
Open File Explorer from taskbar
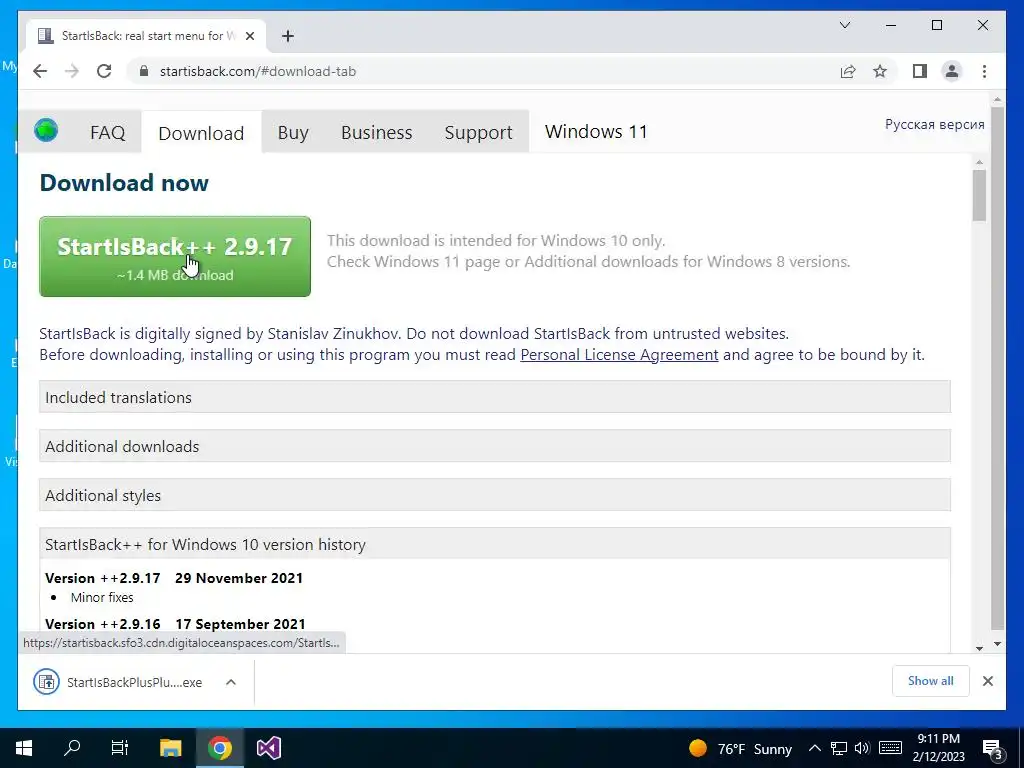170,748
